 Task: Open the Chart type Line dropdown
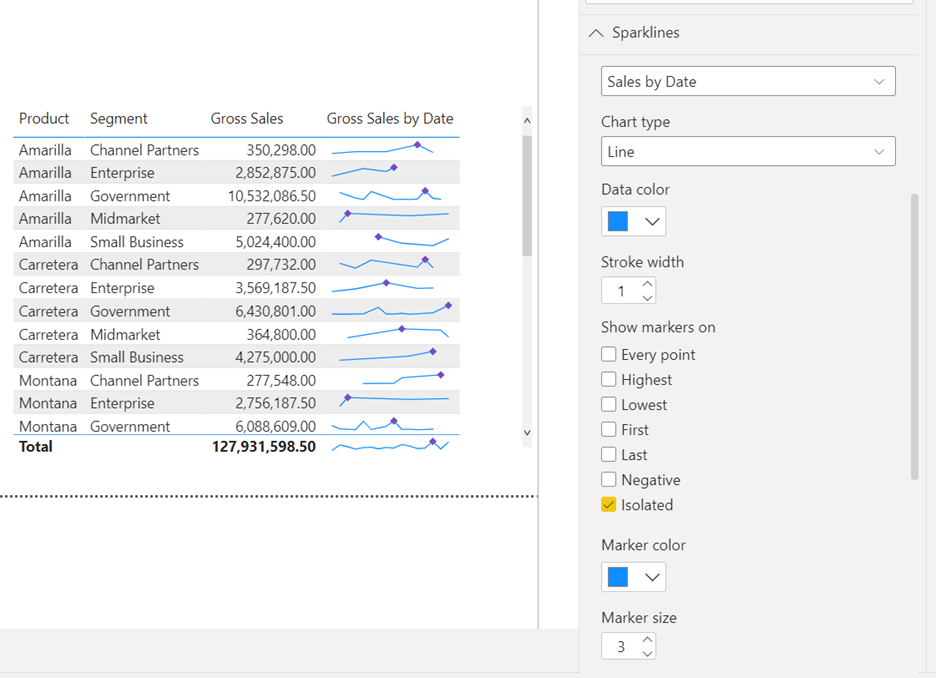pos(748,152)
